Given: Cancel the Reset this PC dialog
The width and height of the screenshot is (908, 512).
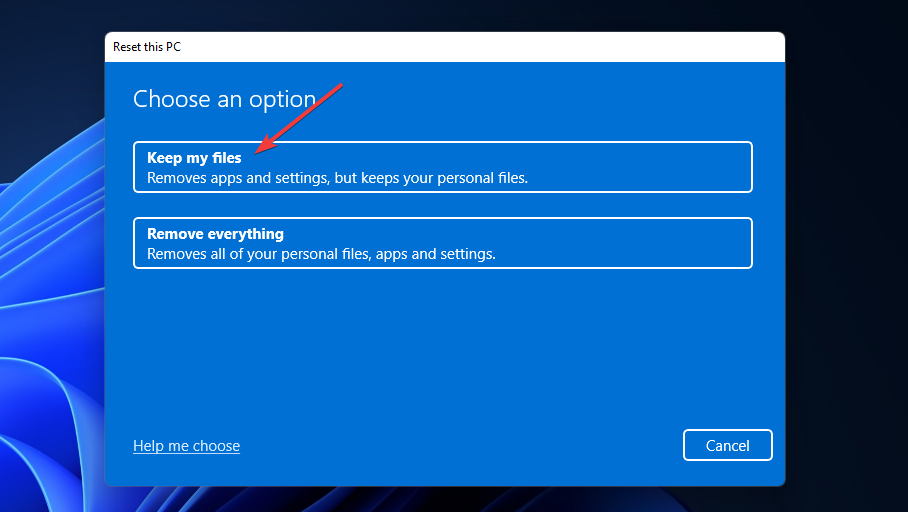Looking at the screenshot, I should point(727,445).
